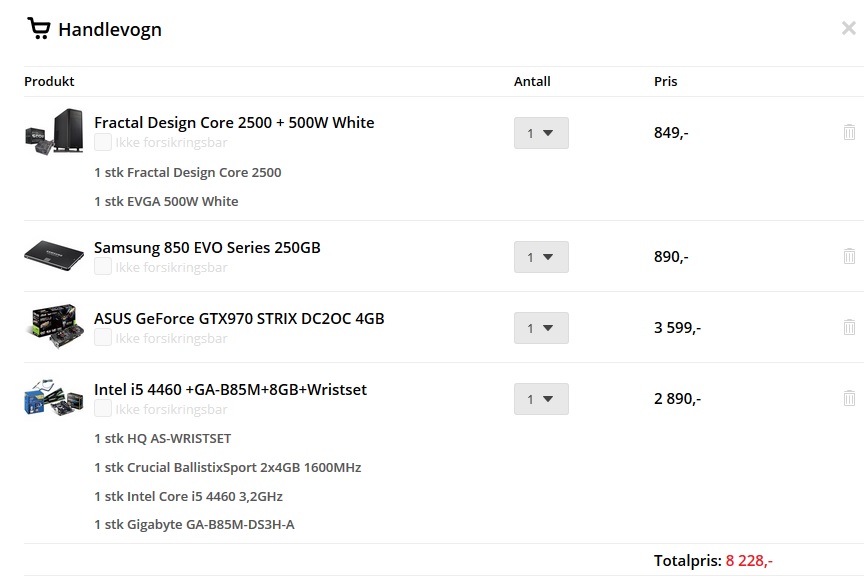Viewport: 867px width, 587px height.
Task: Click the ASUS graphics card thumbnail
Action: coord(54,326)
